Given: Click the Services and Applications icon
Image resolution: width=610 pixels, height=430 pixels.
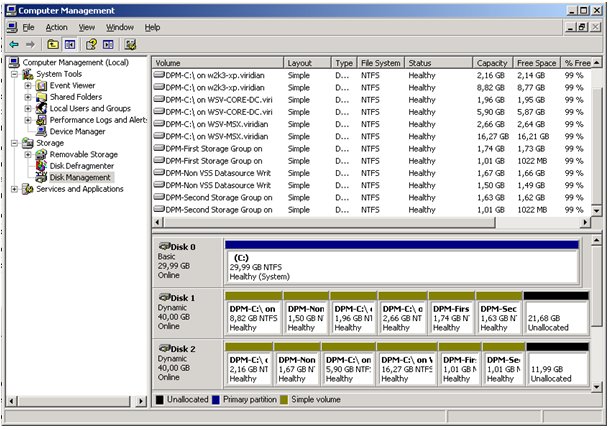Looking at the screenshot, I should 28,189.
